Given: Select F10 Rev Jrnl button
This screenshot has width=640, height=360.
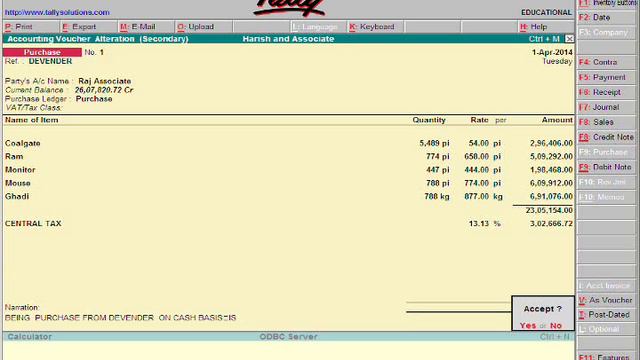Looking at the screenshot, I should (x=606, y=182).
